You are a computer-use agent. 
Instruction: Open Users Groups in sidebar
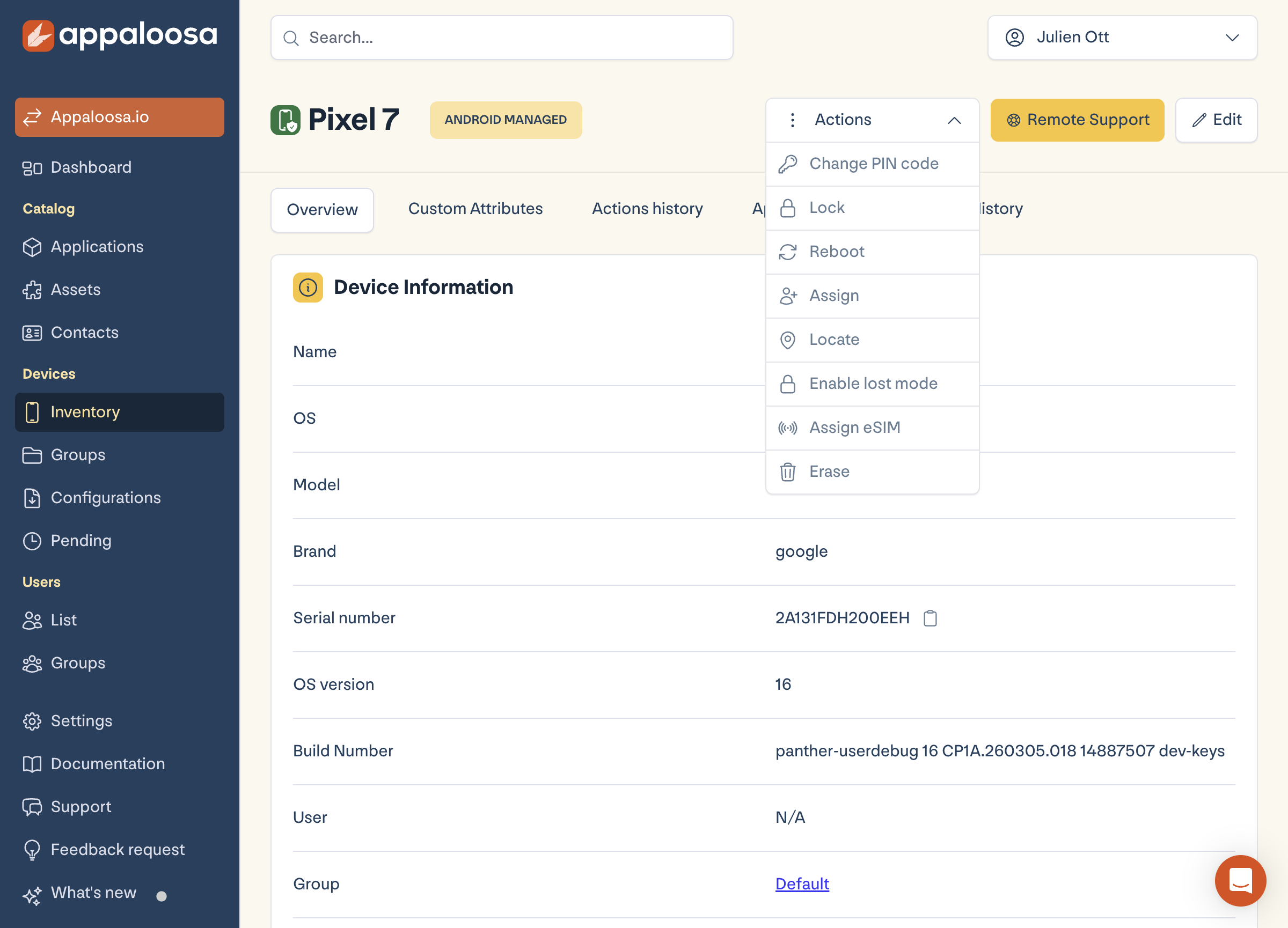tap(119, 664)
